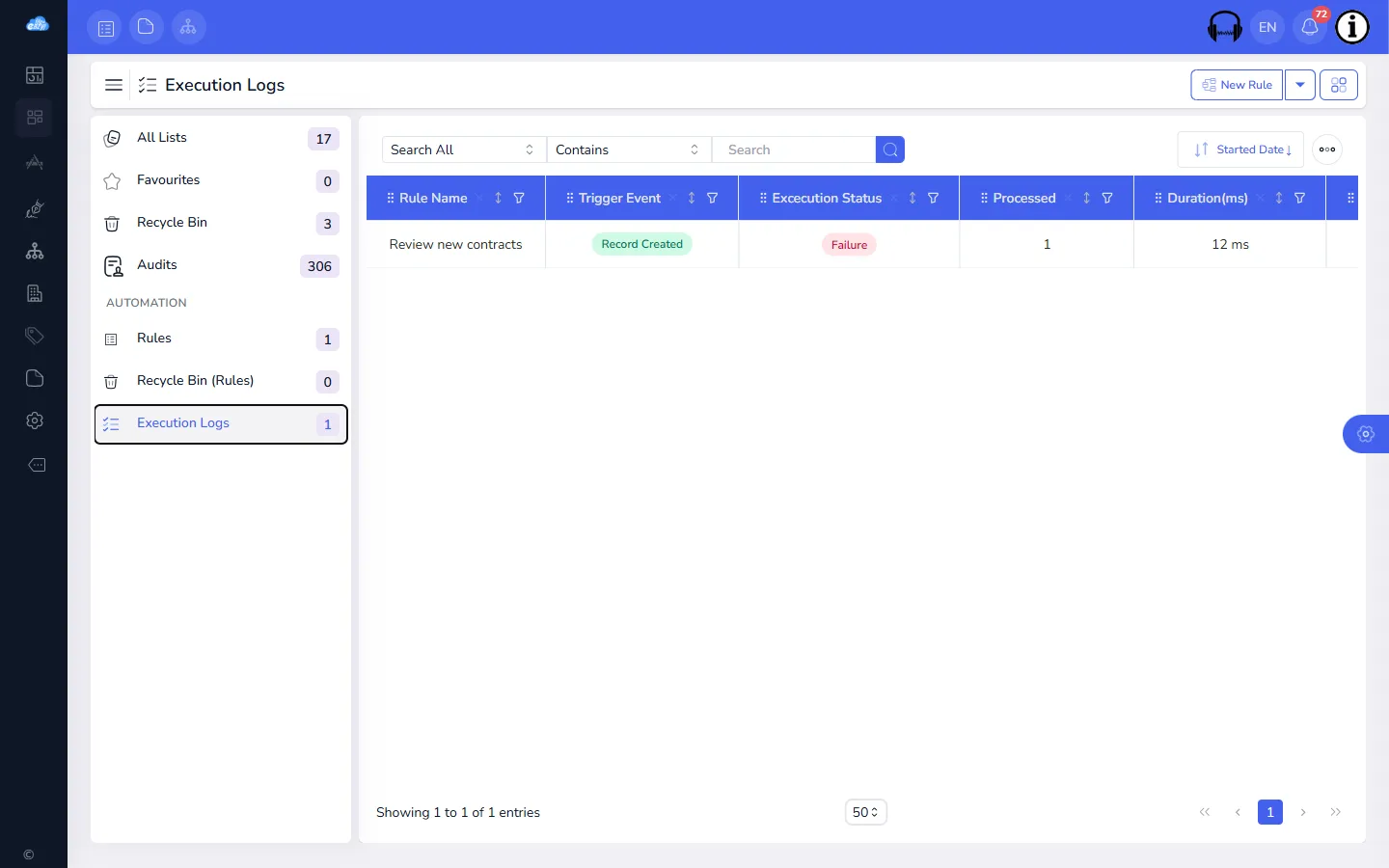1389x868 pixels.
Task: Sort the Duration(ms) column
Action: [1279, 198]
